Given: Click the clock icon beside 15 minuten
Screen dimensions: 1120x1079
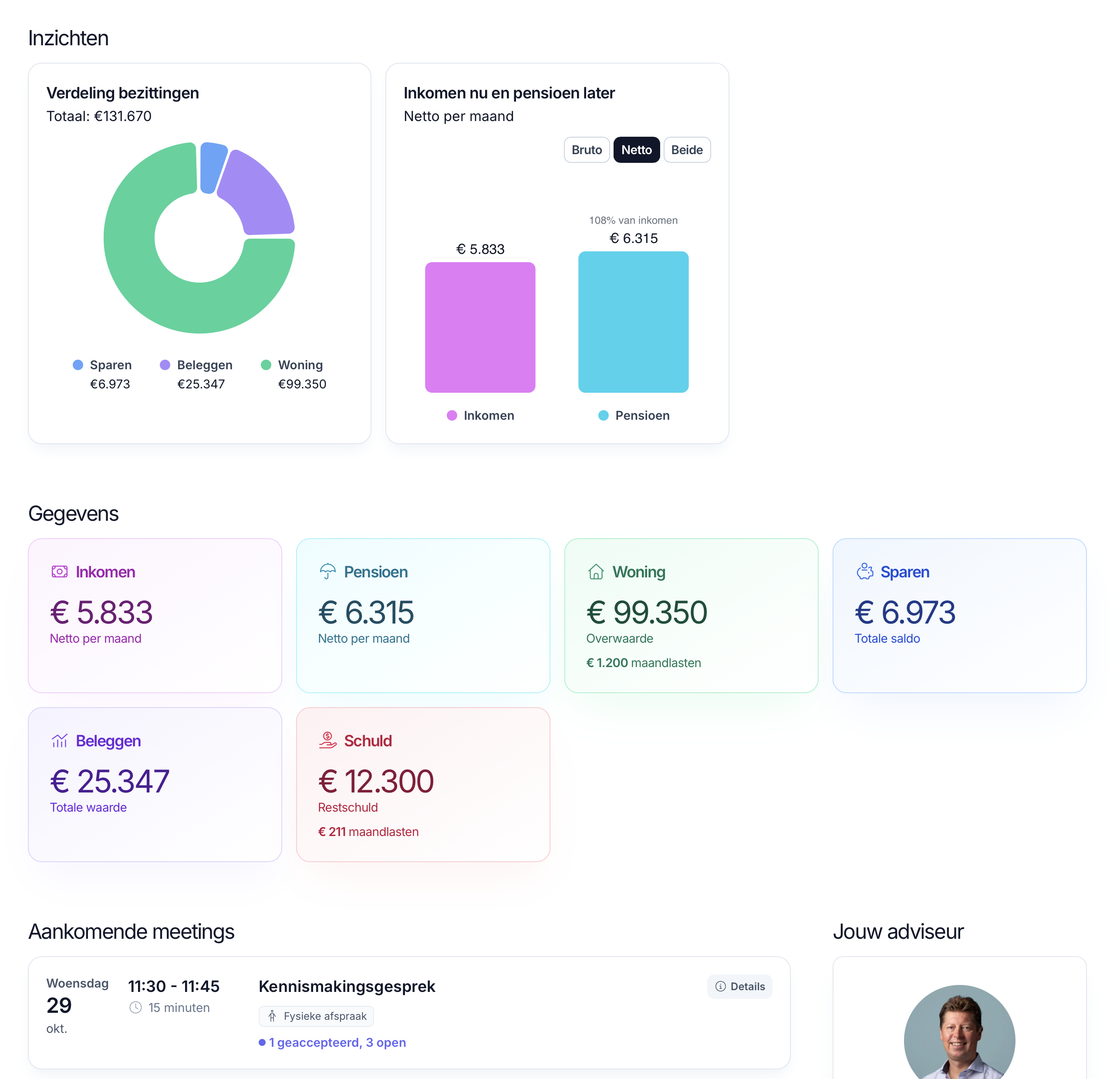Looking at the screenshot, I should (x=135, y=1008).
